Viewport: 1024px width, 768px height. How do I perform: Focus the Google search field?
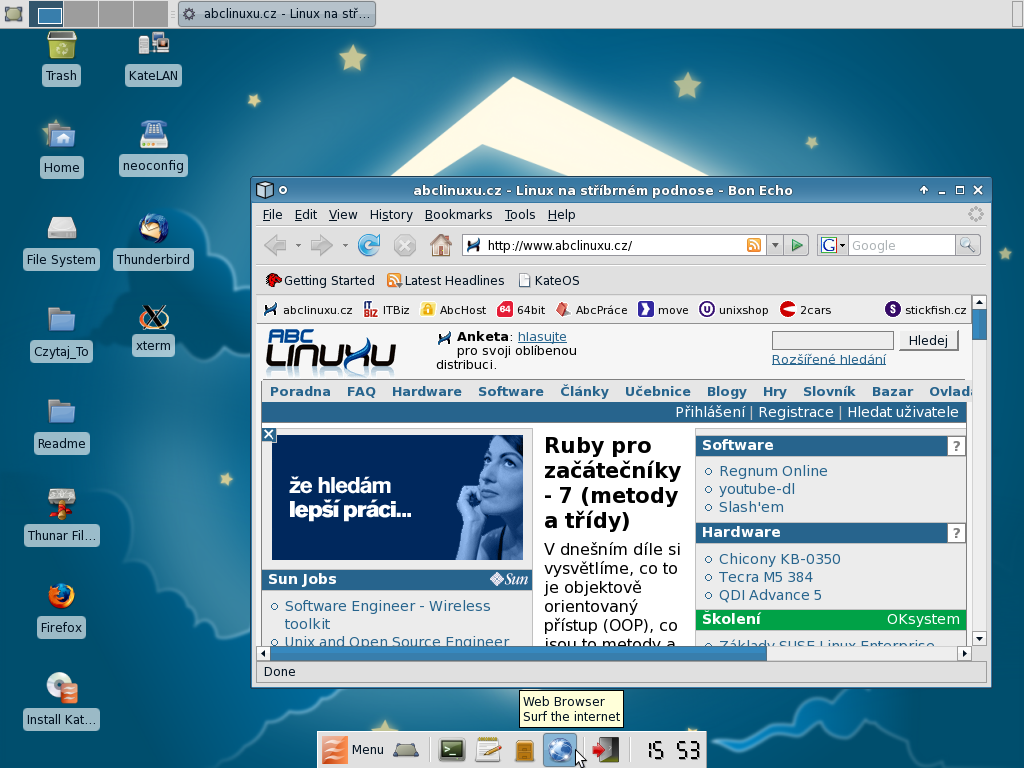tap(901, 246)
